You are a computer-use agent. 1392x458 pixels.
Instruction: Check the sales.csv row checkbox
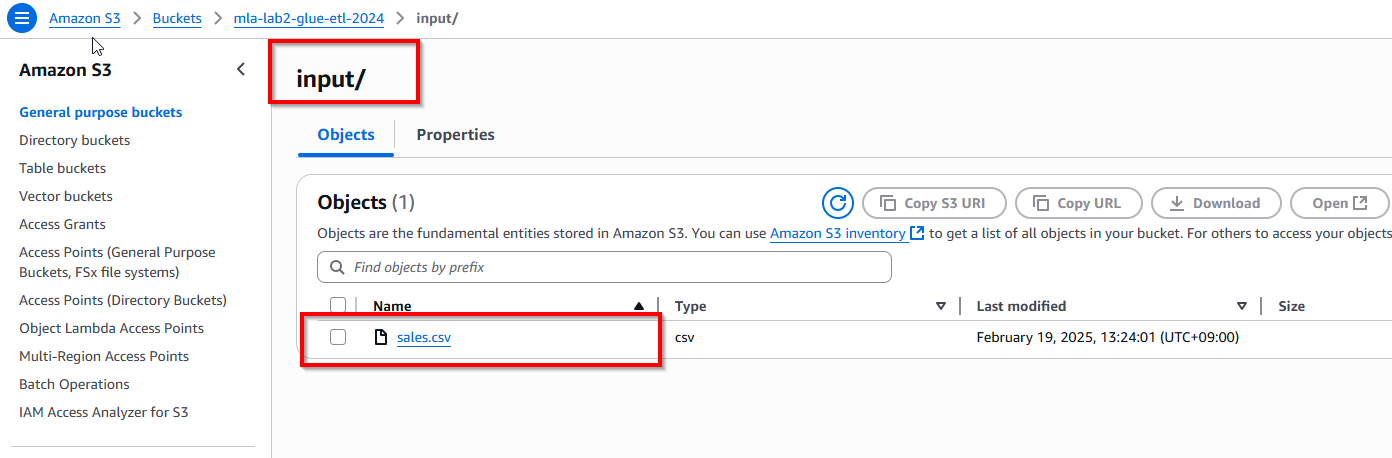[338, 338]
